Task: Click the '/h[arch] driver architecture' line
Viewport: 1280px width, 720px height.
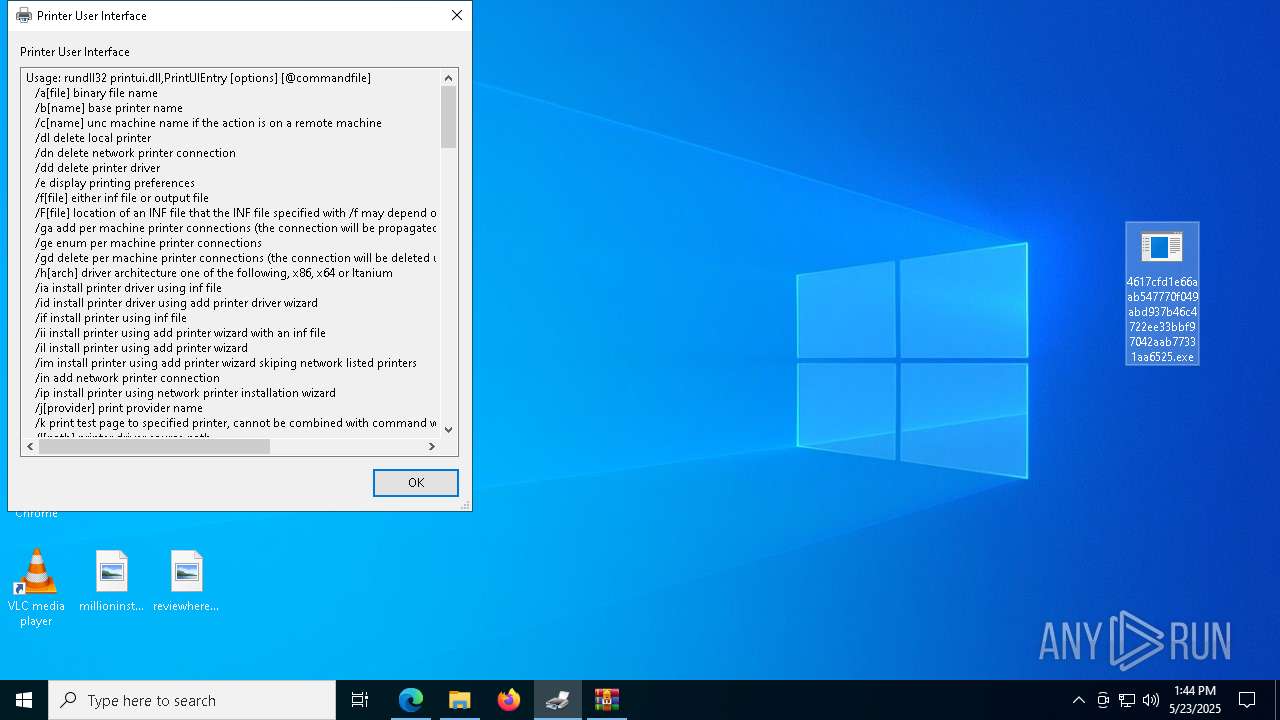Action: point(214,273)
